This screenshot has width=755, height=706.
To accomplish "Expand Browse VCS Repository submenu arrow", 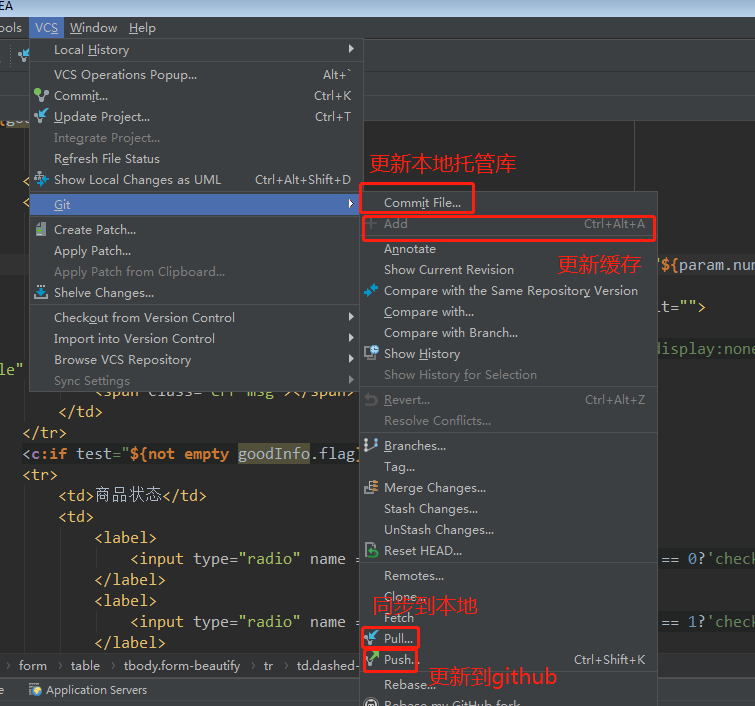I will coord(351,359).
